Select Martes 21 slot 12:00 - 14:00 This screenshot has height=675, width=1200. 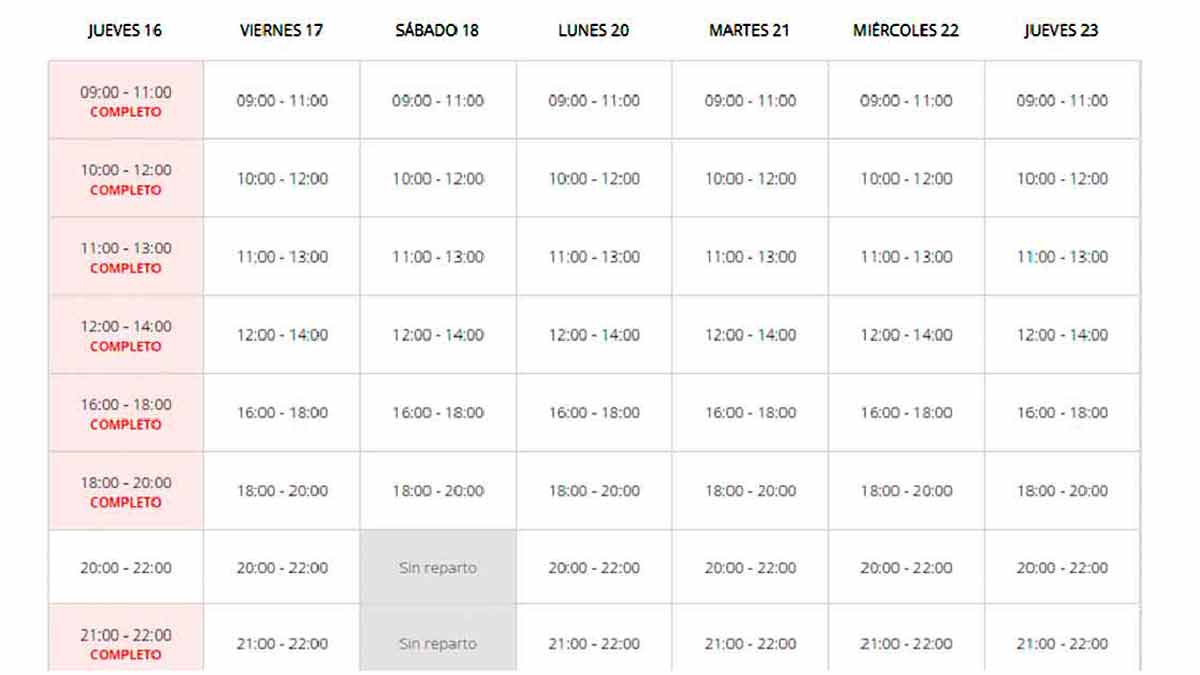[x=750, y=334]
